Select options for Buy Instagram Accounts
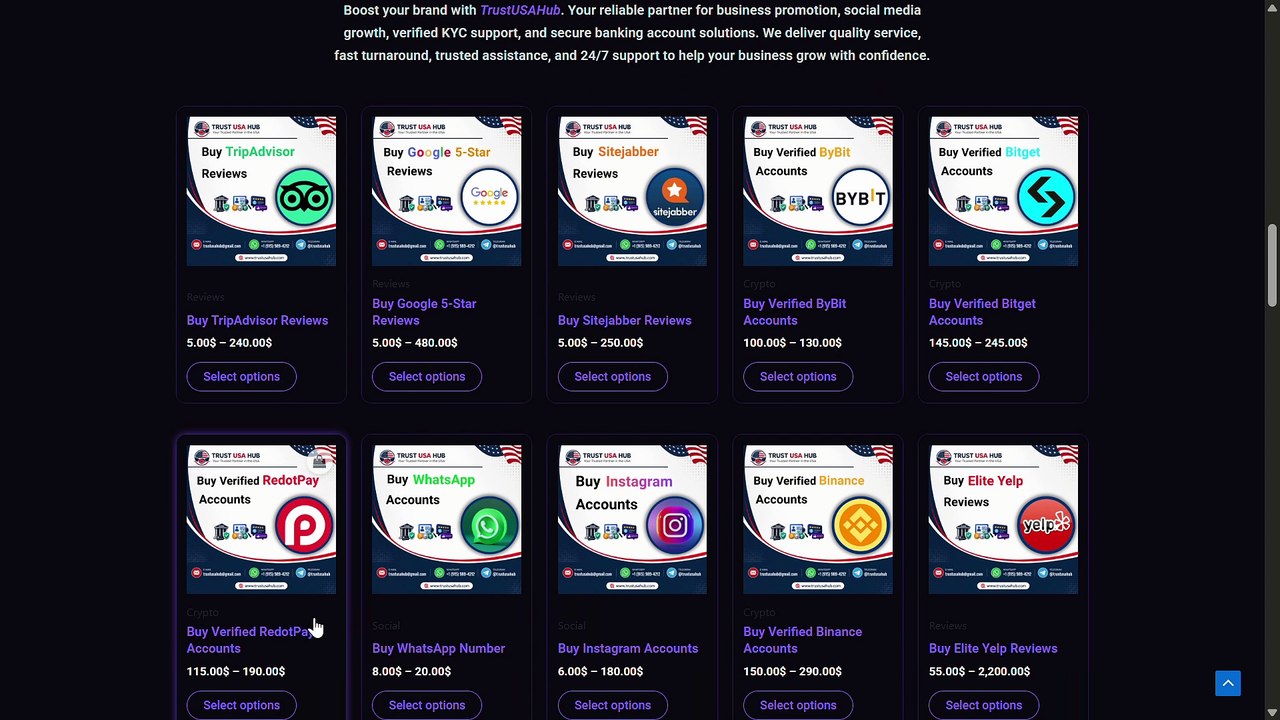The height and width of the screenshot is (720, 1280). coord(612,705)
